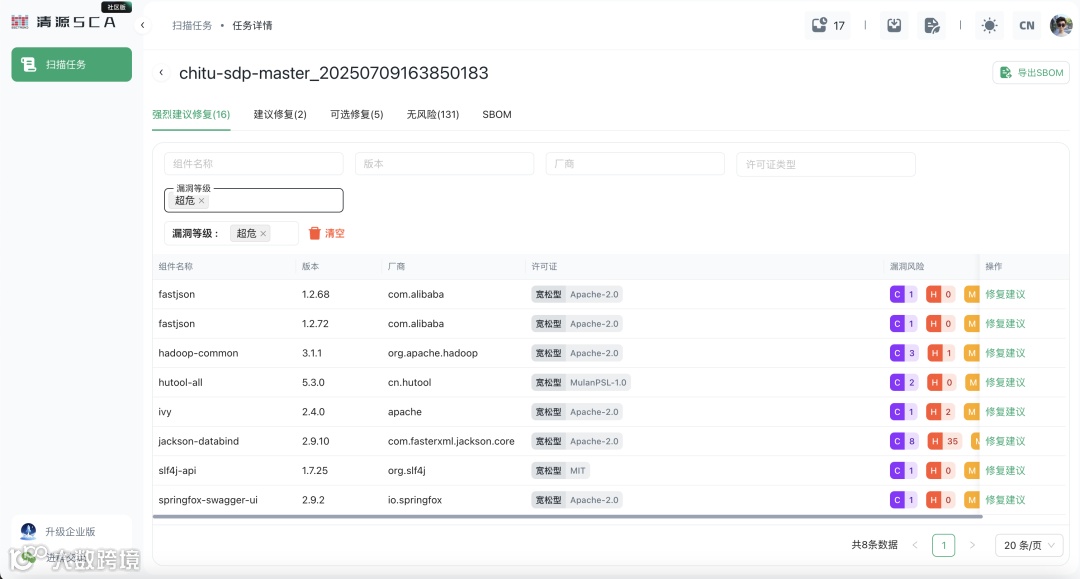The height and width of the screenshot is (579, 1080).
Task: Click critical C badge in hadoop-common row
Action: [904, 353]
